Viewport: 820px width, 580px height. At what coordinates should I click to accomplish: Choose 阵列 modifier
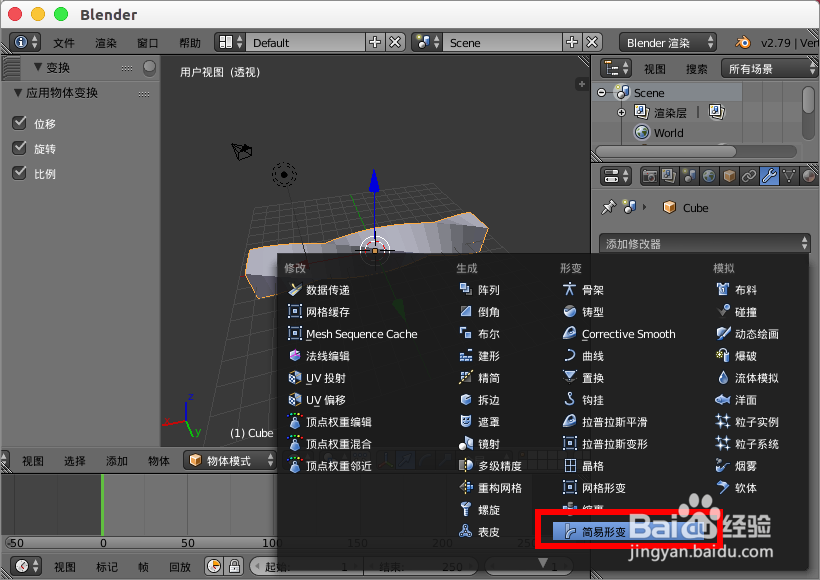[x=480, y=290]
